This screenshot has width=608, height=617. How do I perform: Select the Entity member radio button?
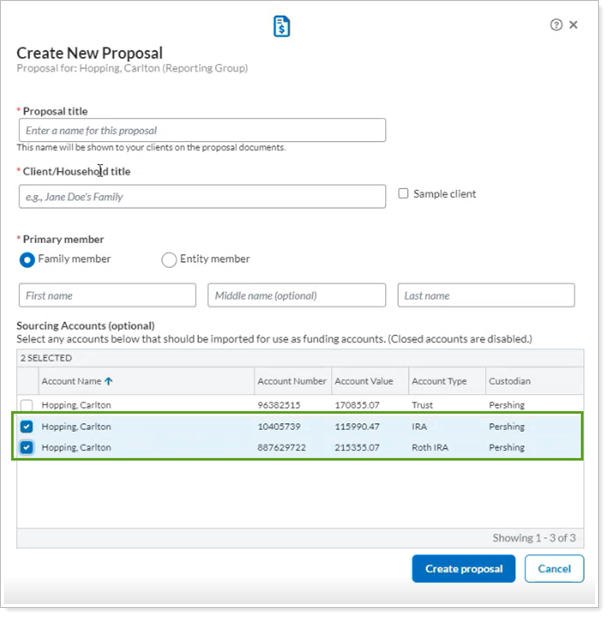(169, 259)
